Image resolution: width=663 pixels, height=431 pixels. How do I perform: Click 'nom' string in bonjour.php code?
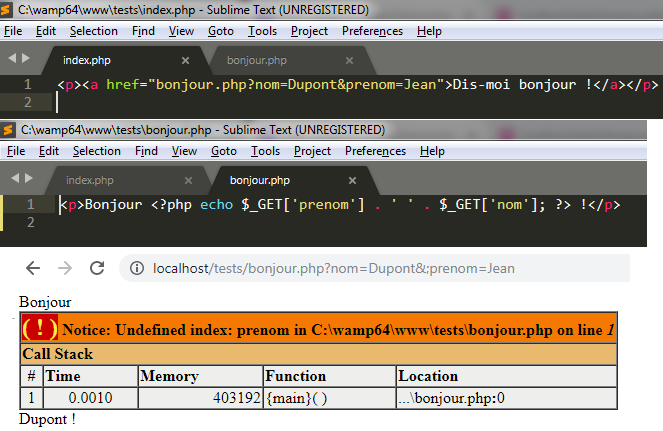pos(509,205)
